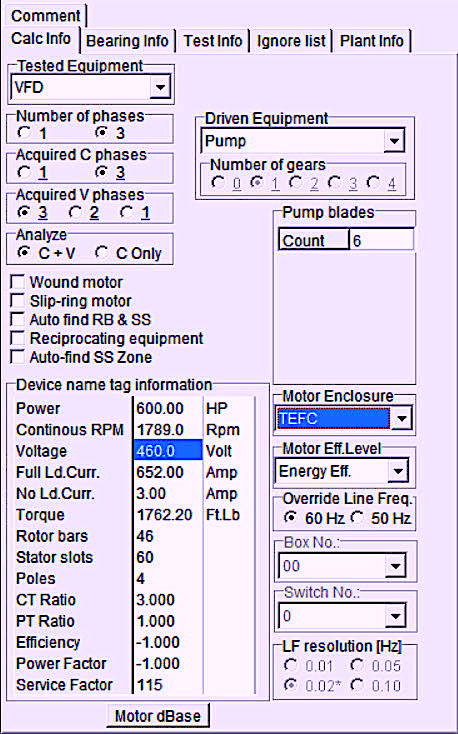
Task: Open the Plant Info tab
Action: pyautogui.click(x=371, y=41)
